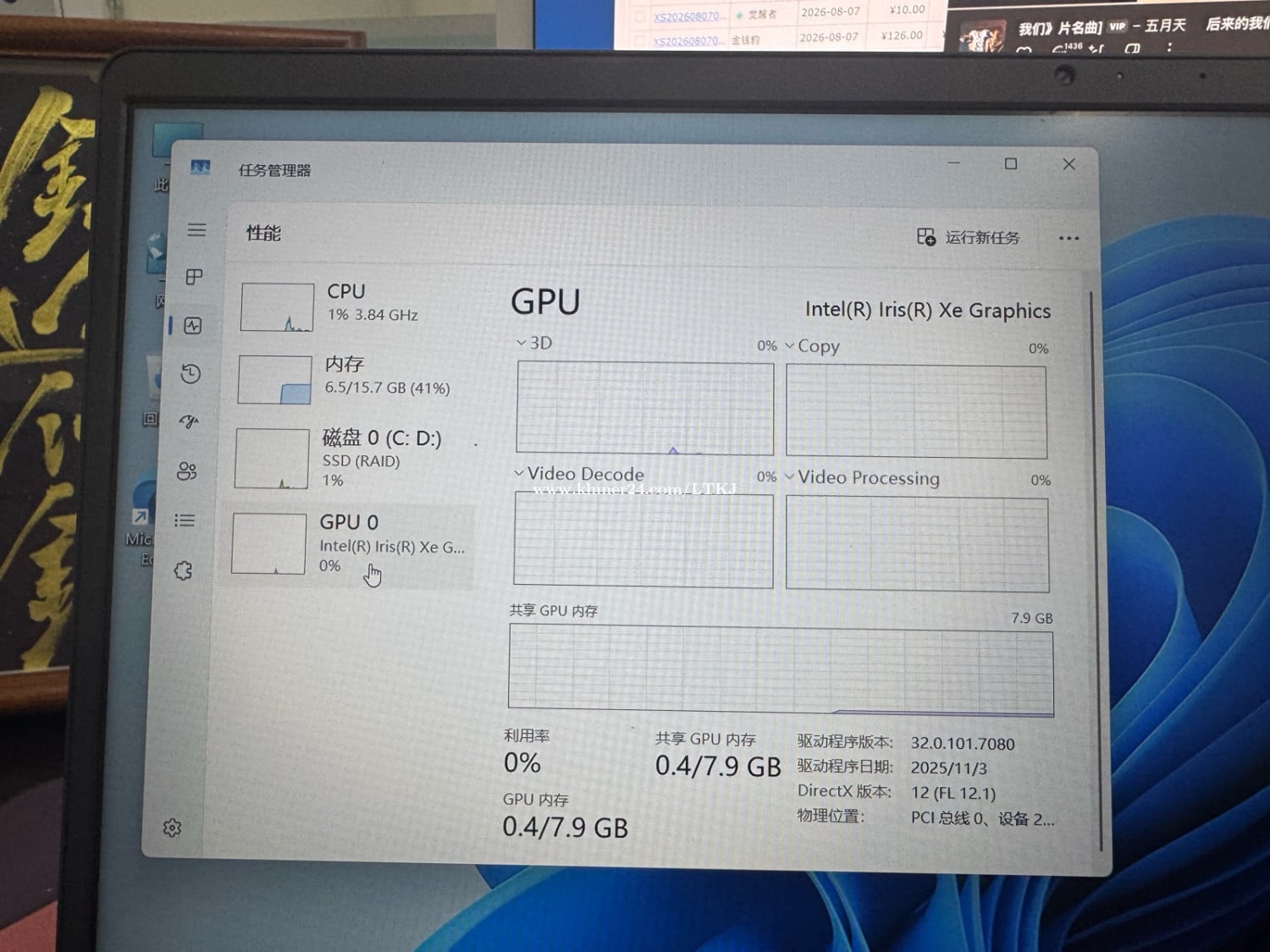The height and width of the screenshot is (952, 1270).
Task: Close the Task Manager window
Action: (1069, 164)
